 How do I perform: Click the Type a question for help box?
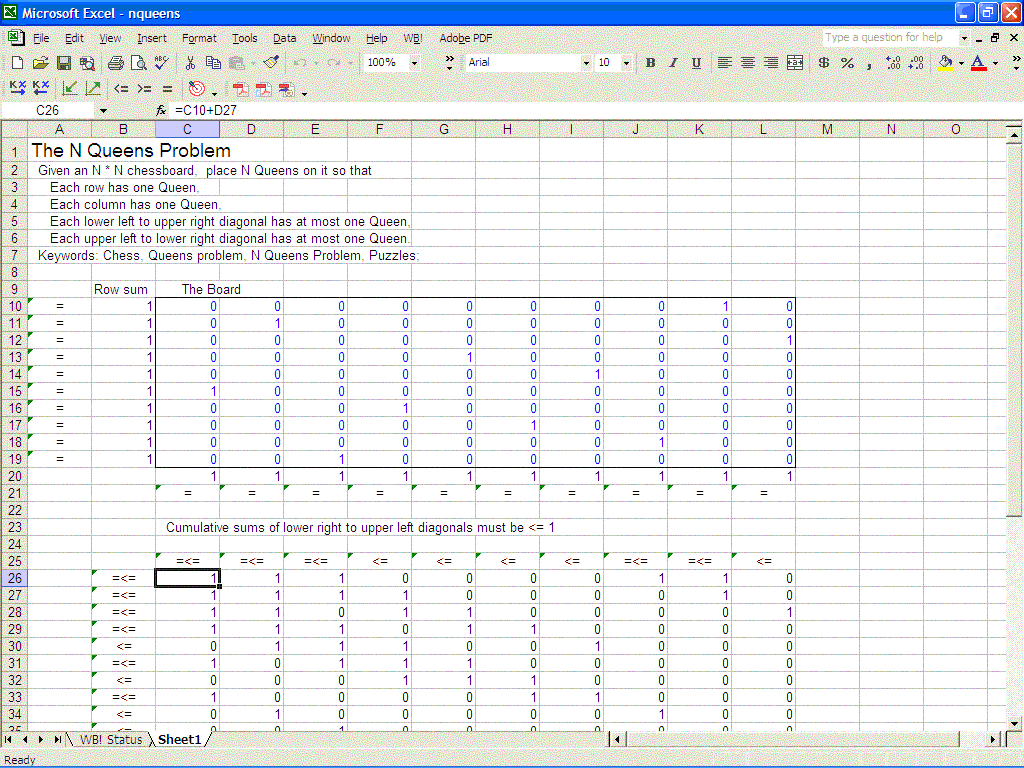point(890,38)
